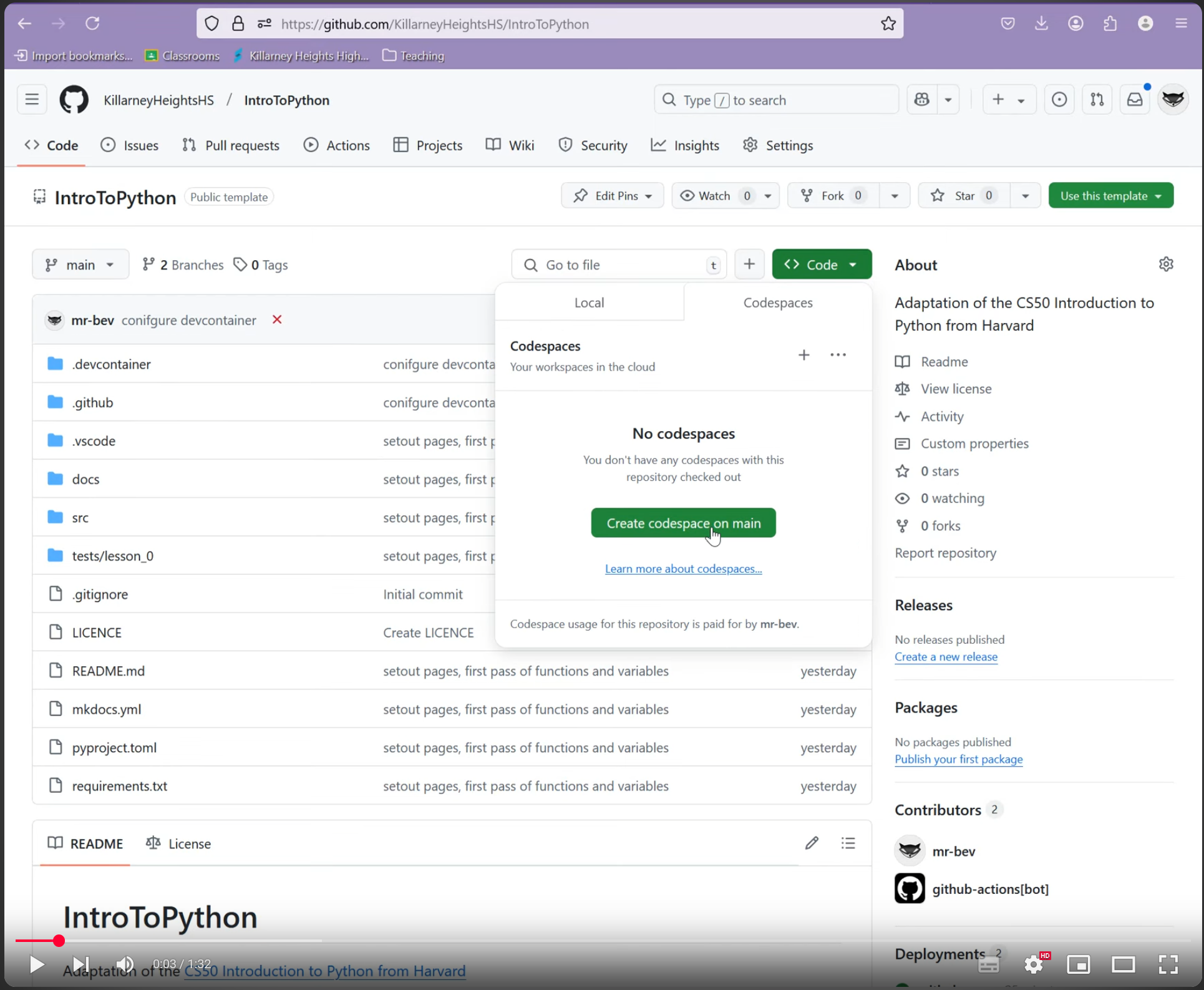Screen dimensions: 1204x990
Task: Open the user avatar menu in header
Action: 1173,100
